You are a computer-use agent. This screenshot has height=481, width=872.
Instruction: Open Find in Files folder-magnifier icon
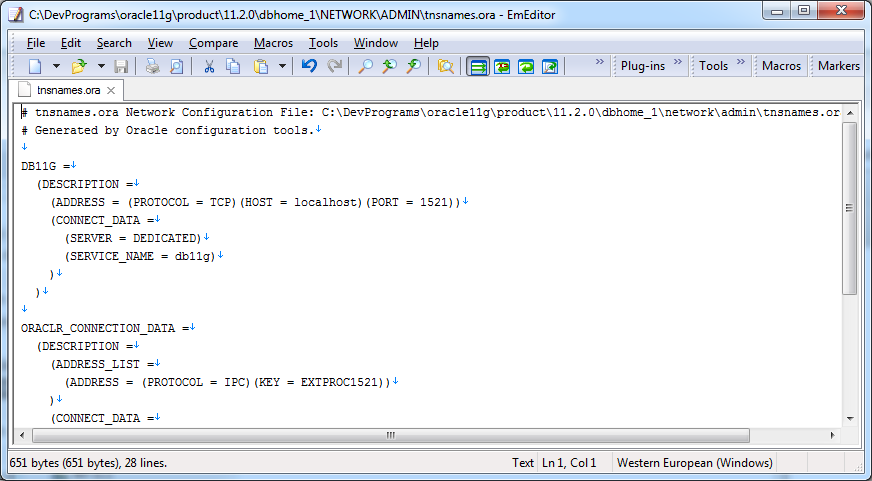[445, 66]
